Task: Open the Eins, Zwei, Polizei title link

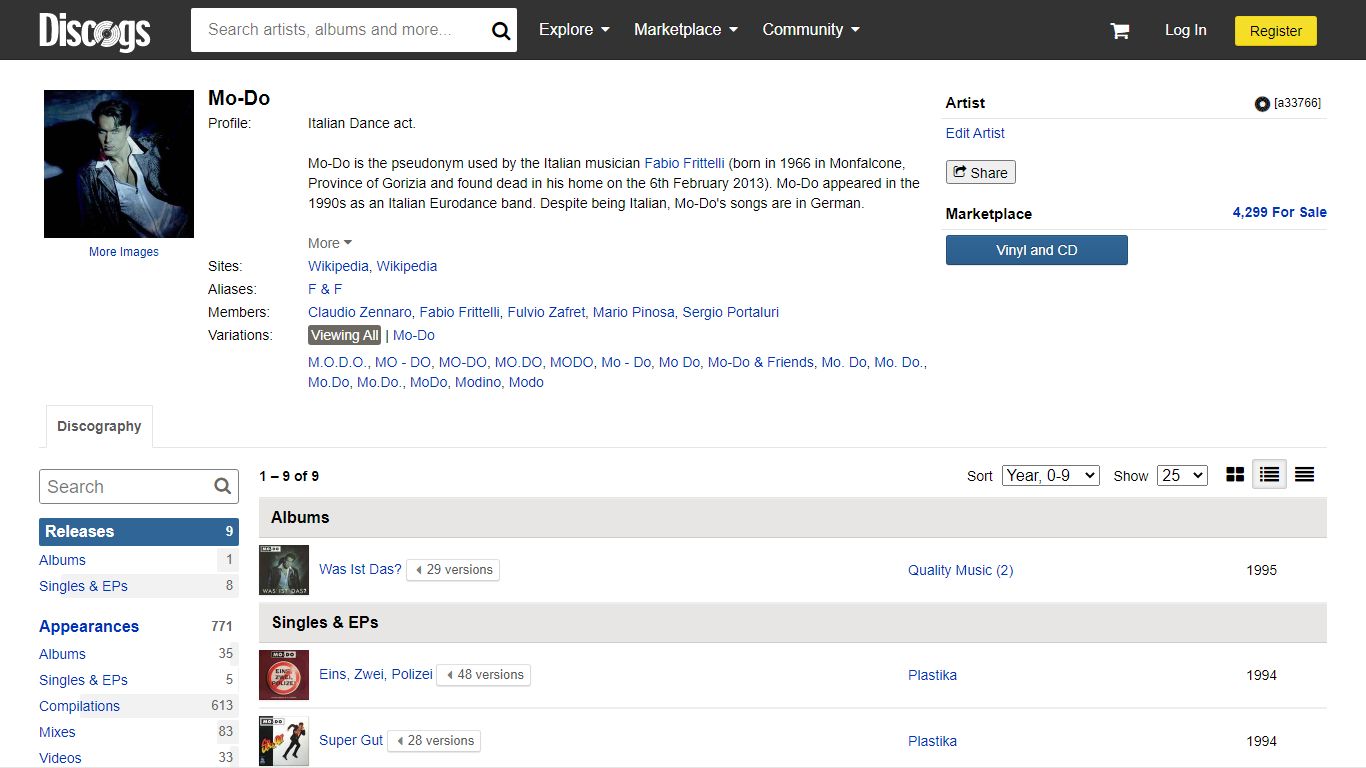Action: (376, 674)
